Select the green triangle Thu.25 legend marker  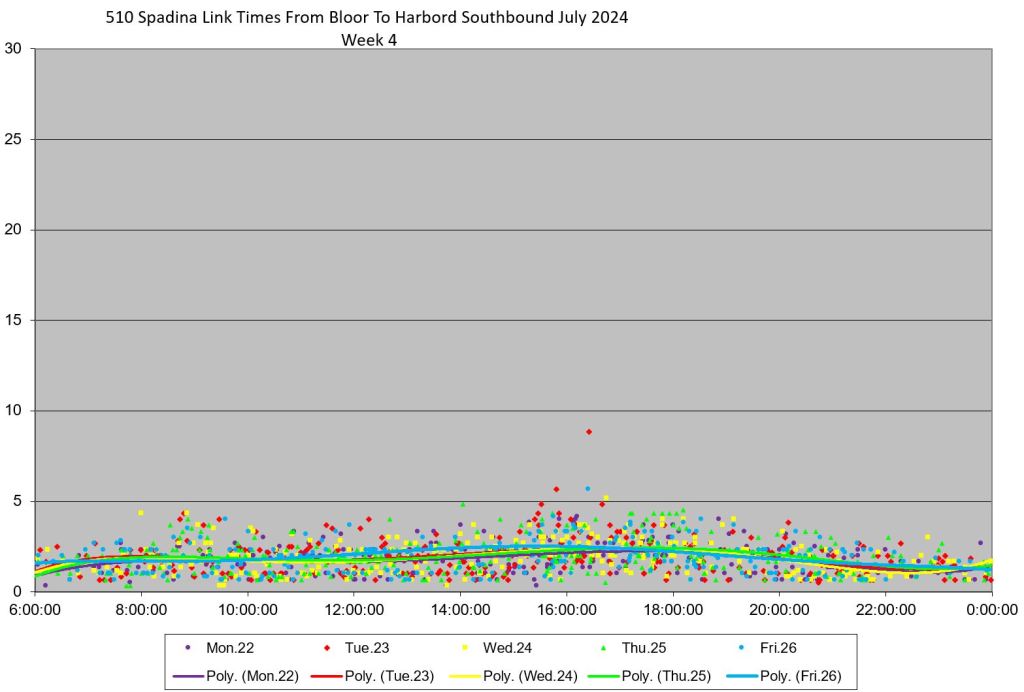pyautogui.click(x=603, y=648)
